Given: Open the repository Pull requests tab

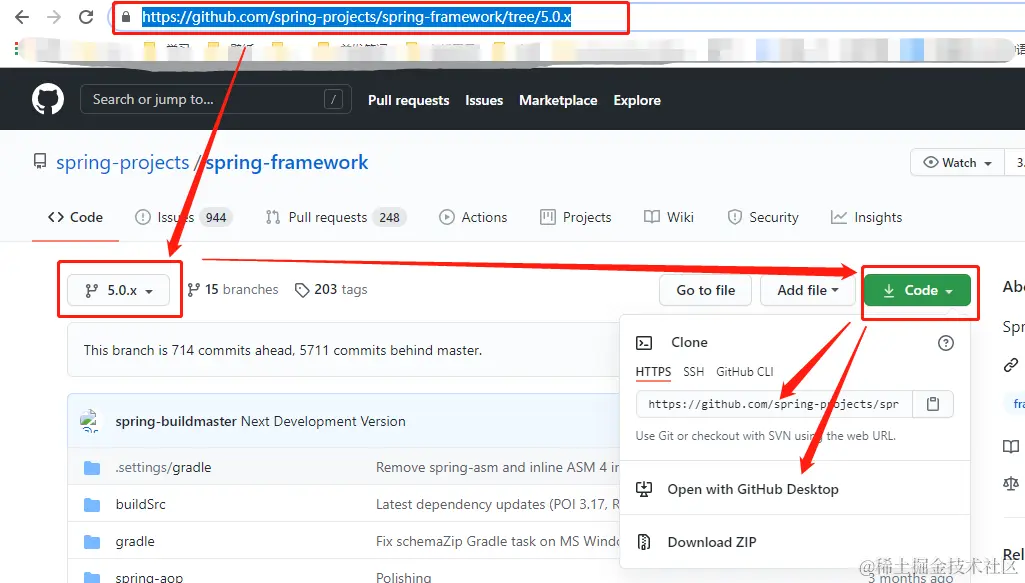Looking at the screenshot, I should (336, 217).
